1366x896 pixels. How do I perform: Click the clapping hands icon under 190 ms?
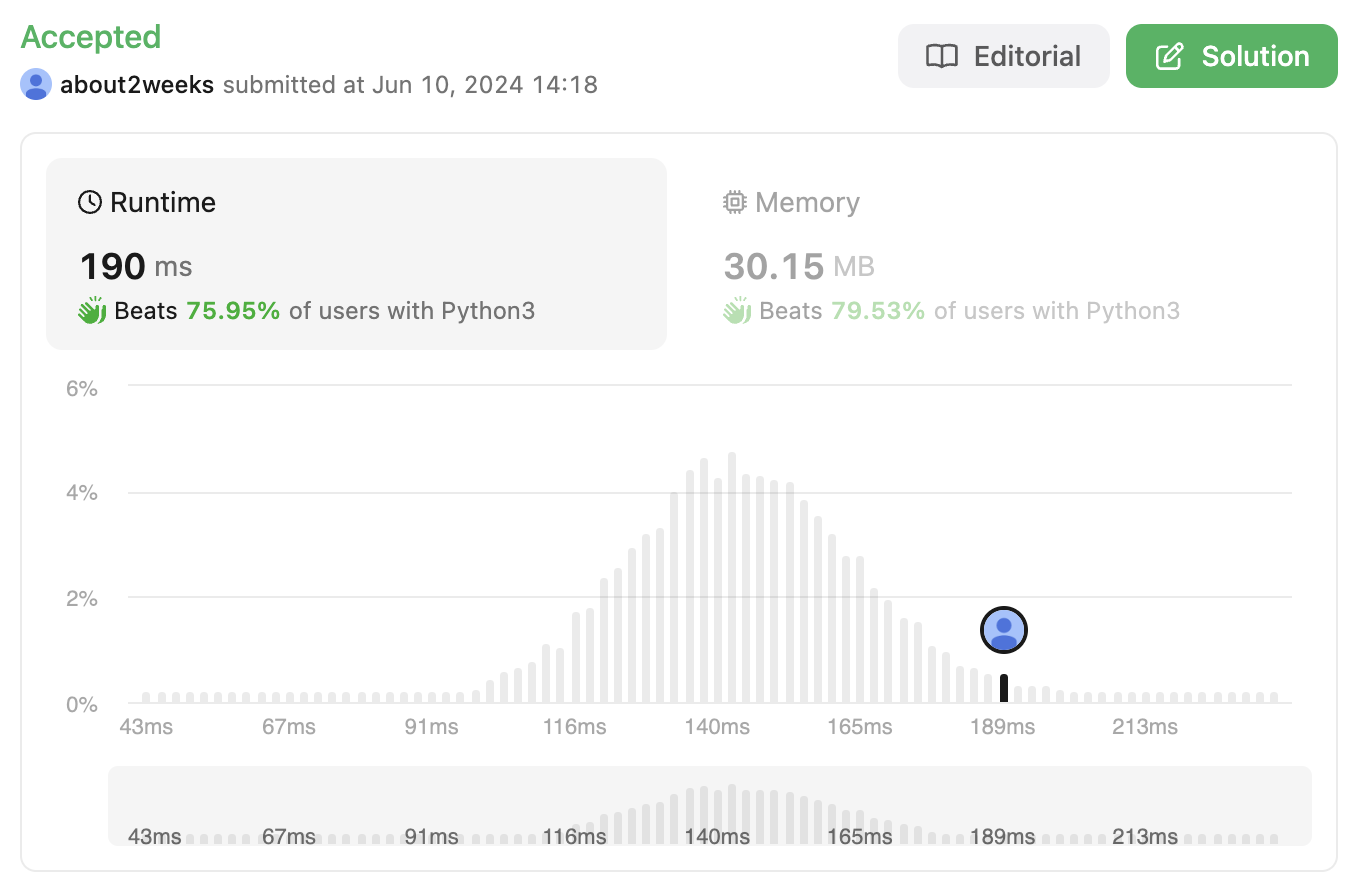tap(92, 311)
